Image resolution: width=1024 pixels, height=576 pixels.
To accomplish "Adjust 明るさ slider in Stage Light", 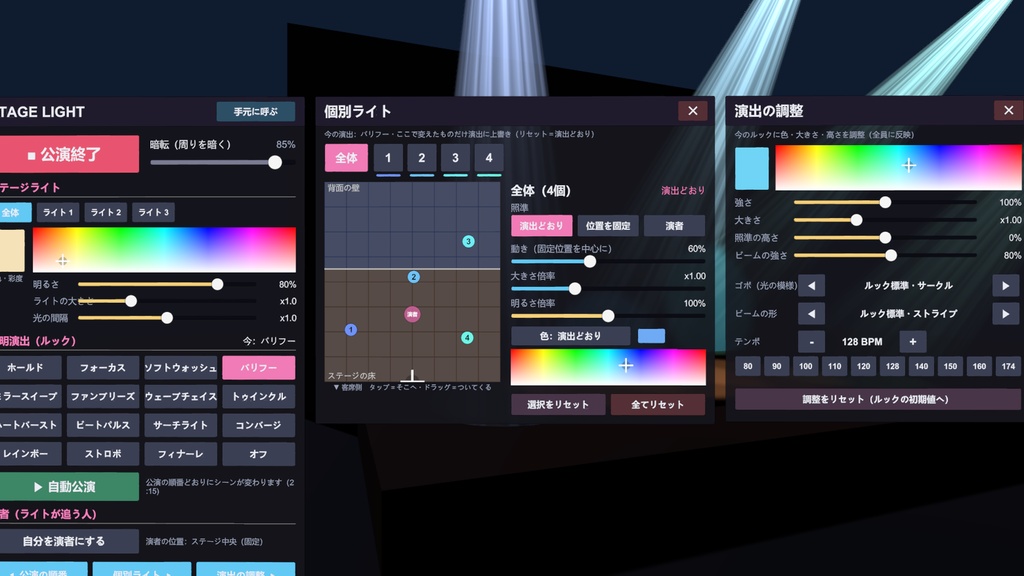I will [x=217, y=284].
